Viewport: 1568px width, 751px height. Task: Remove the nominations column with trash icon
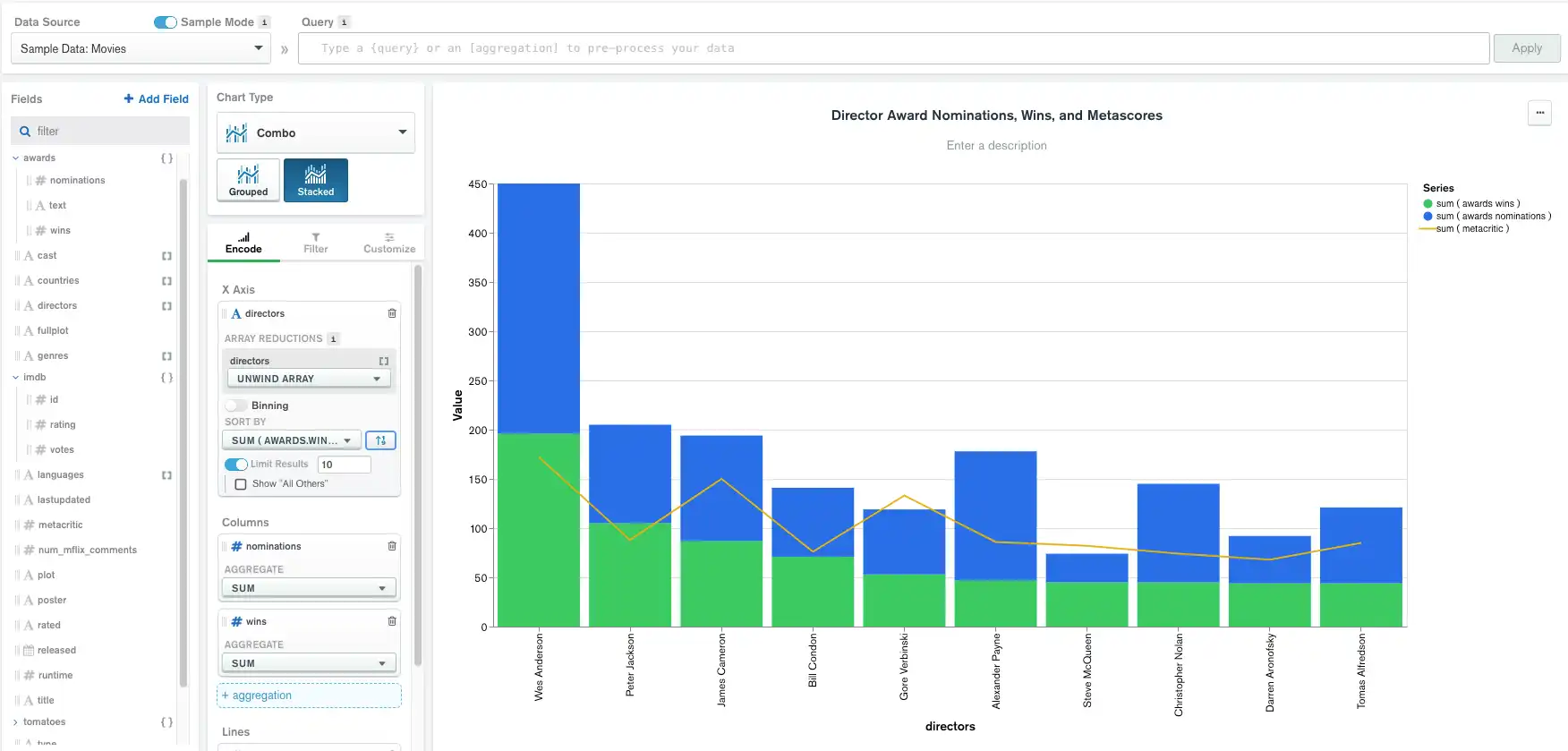[x=392, y=546]
